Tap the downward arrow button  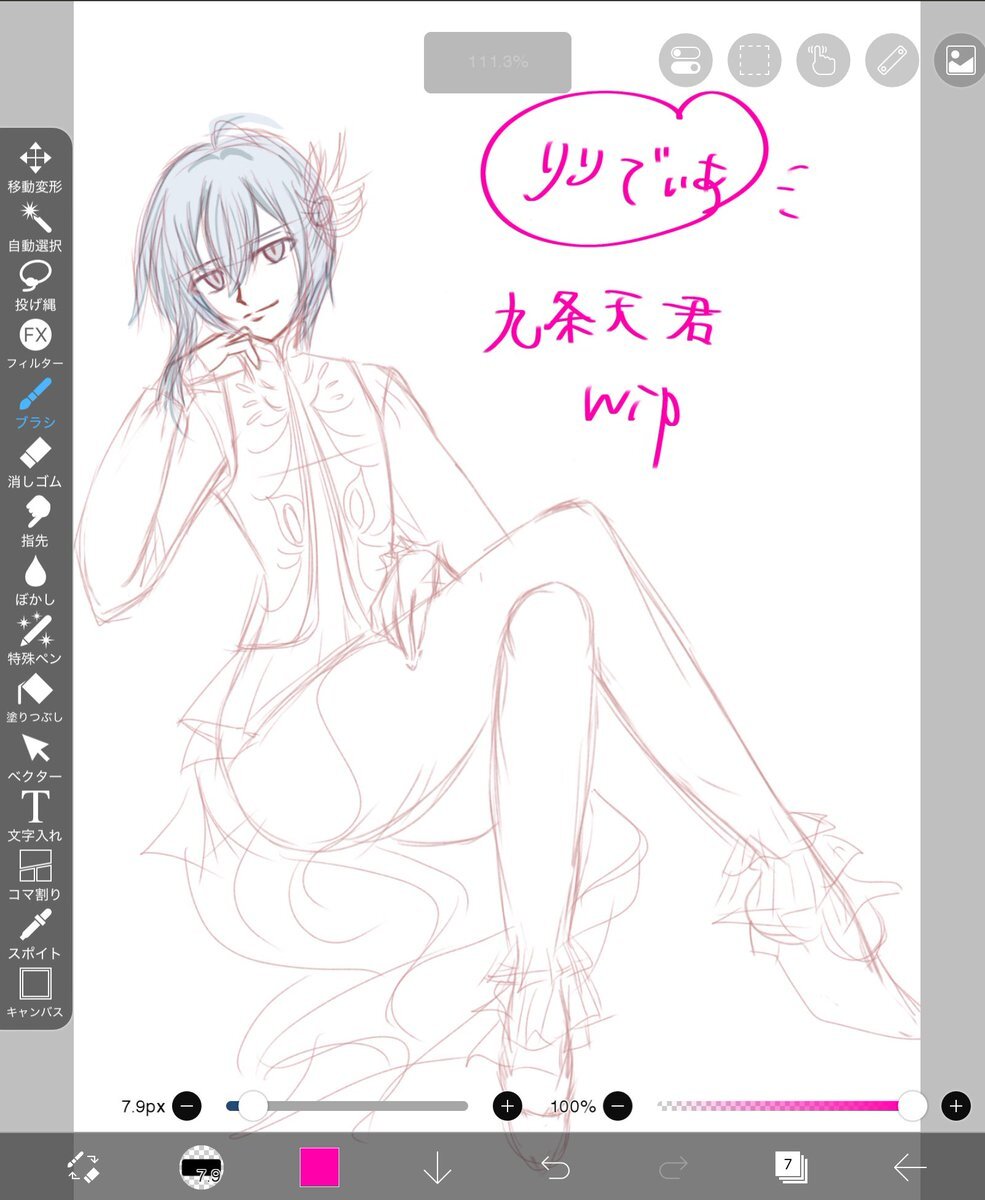437,1167
